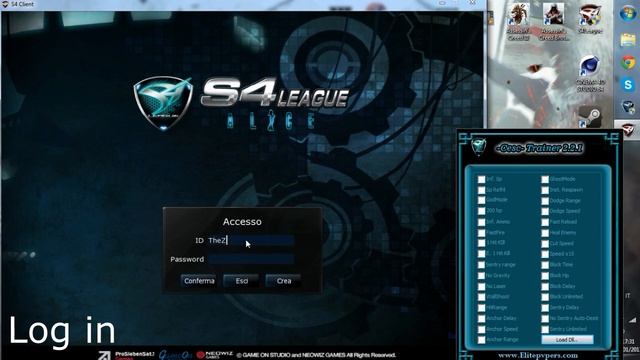The width and height of the screenshot is (640, 360).
Task: Tick the Speed x10 checkbox
Action: tap(545, 254)
